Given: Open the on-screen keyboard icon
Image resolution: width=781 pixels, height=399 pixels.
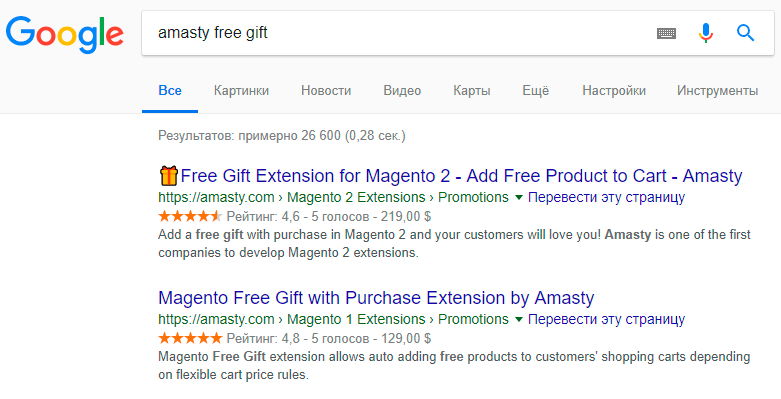Looking at the screenshot, I should [x=666, y=33].
